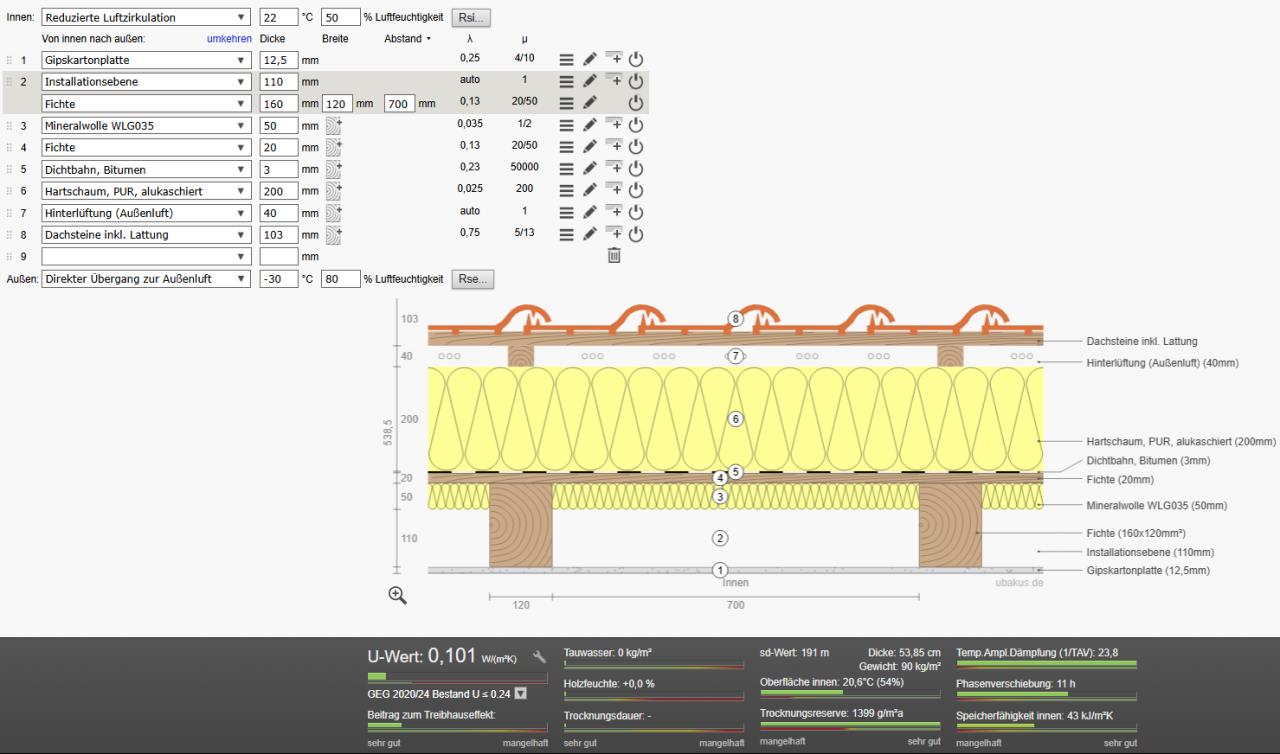Delete empty layer 9 with the trash icon

pos(614,256)
